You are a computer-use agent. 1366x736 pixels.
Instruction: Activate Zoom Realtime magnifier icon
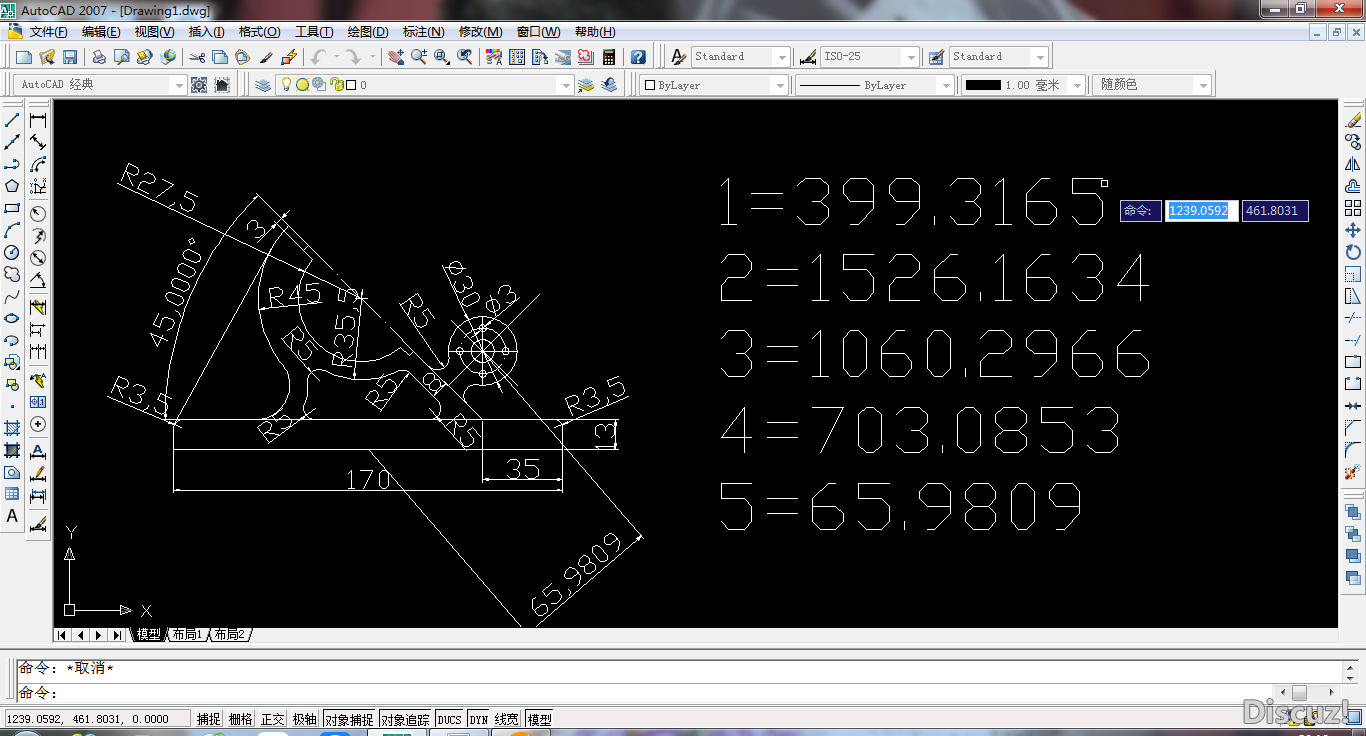tap(419, 57)
